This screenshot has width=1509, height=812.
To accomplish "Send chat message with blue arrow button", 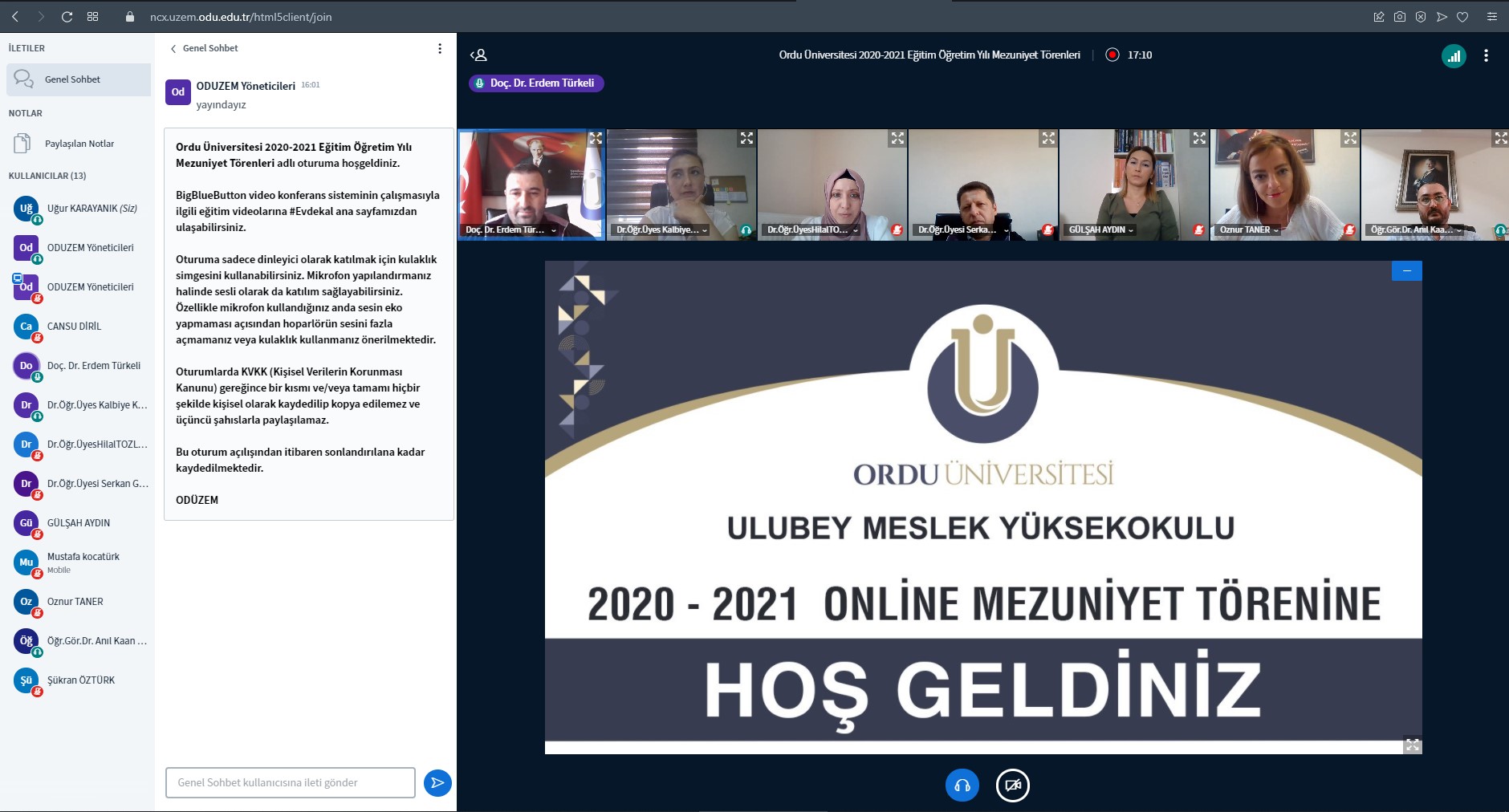I will 437,782.
